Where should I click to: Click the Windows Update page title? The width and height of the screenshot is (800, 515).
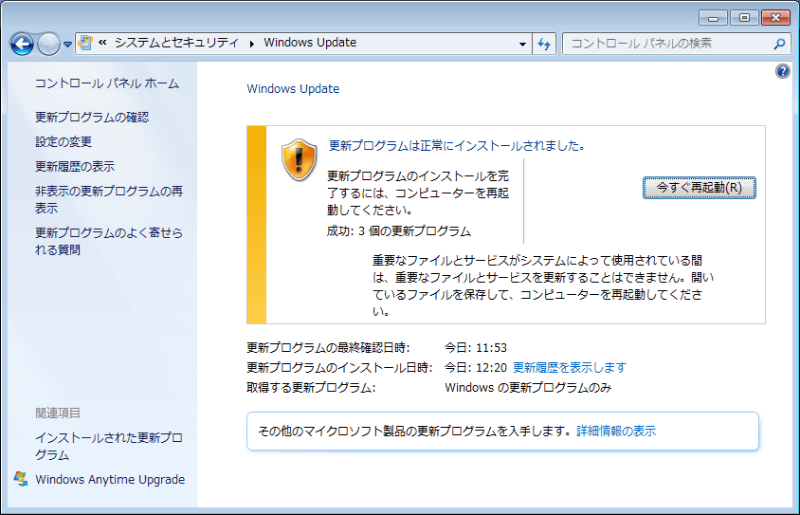point(293,89)
